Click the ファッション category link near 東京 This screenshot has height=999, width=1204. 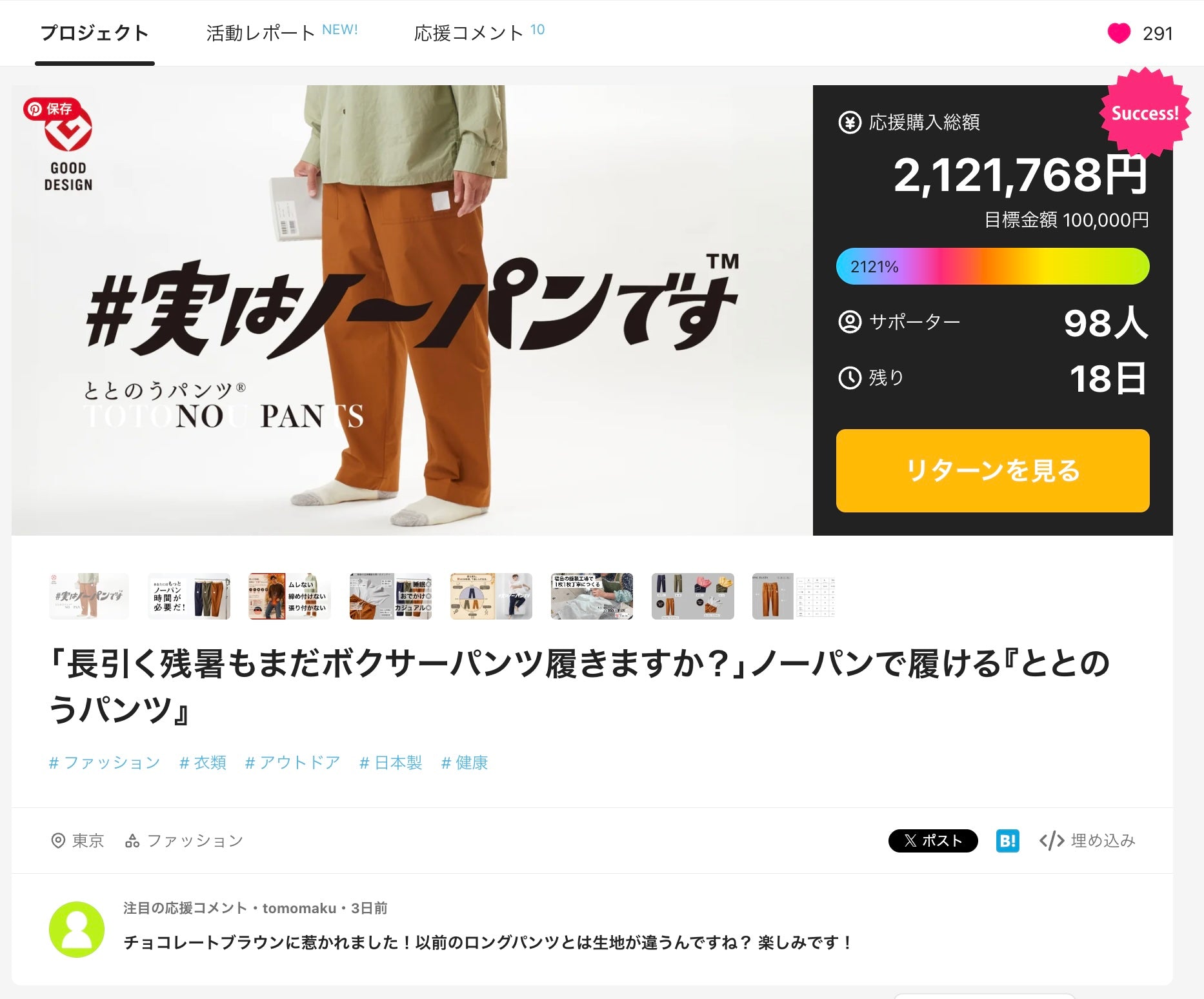195,840
